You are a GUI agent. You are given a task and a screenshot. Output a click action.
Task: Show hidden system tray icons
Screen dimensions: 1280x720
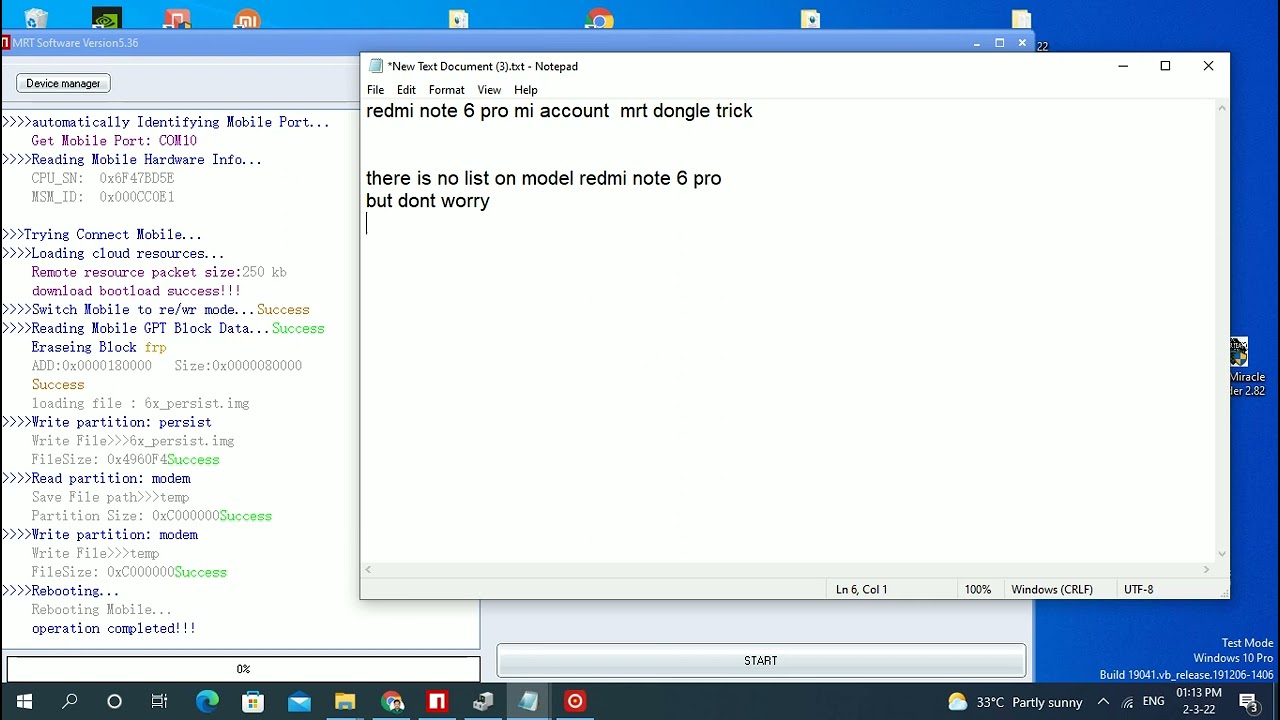[x=1103, y=702]
